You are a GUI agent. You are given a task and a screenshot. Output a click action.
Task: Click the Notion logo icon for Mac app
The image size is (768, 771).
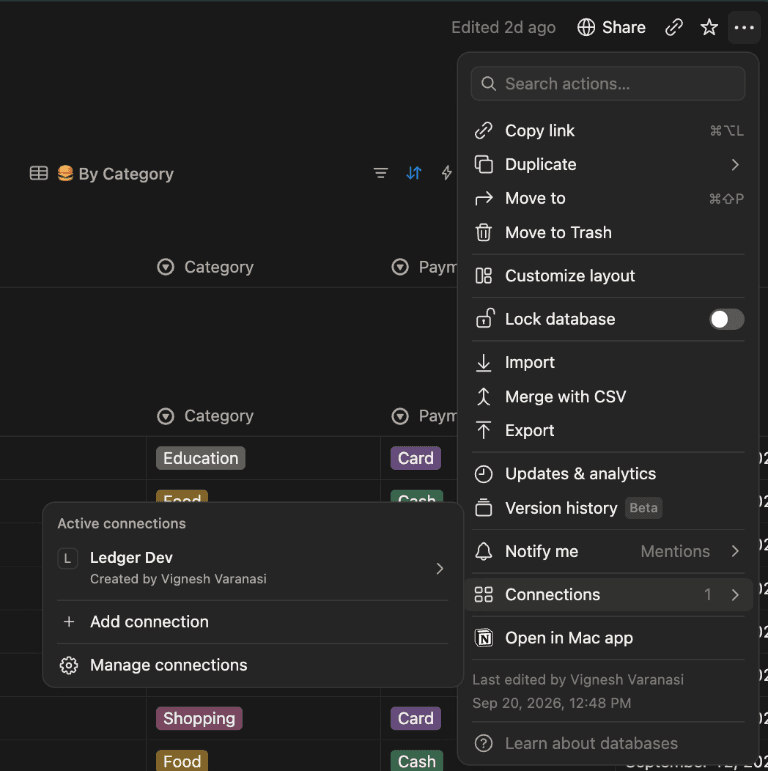coord(484,638)
